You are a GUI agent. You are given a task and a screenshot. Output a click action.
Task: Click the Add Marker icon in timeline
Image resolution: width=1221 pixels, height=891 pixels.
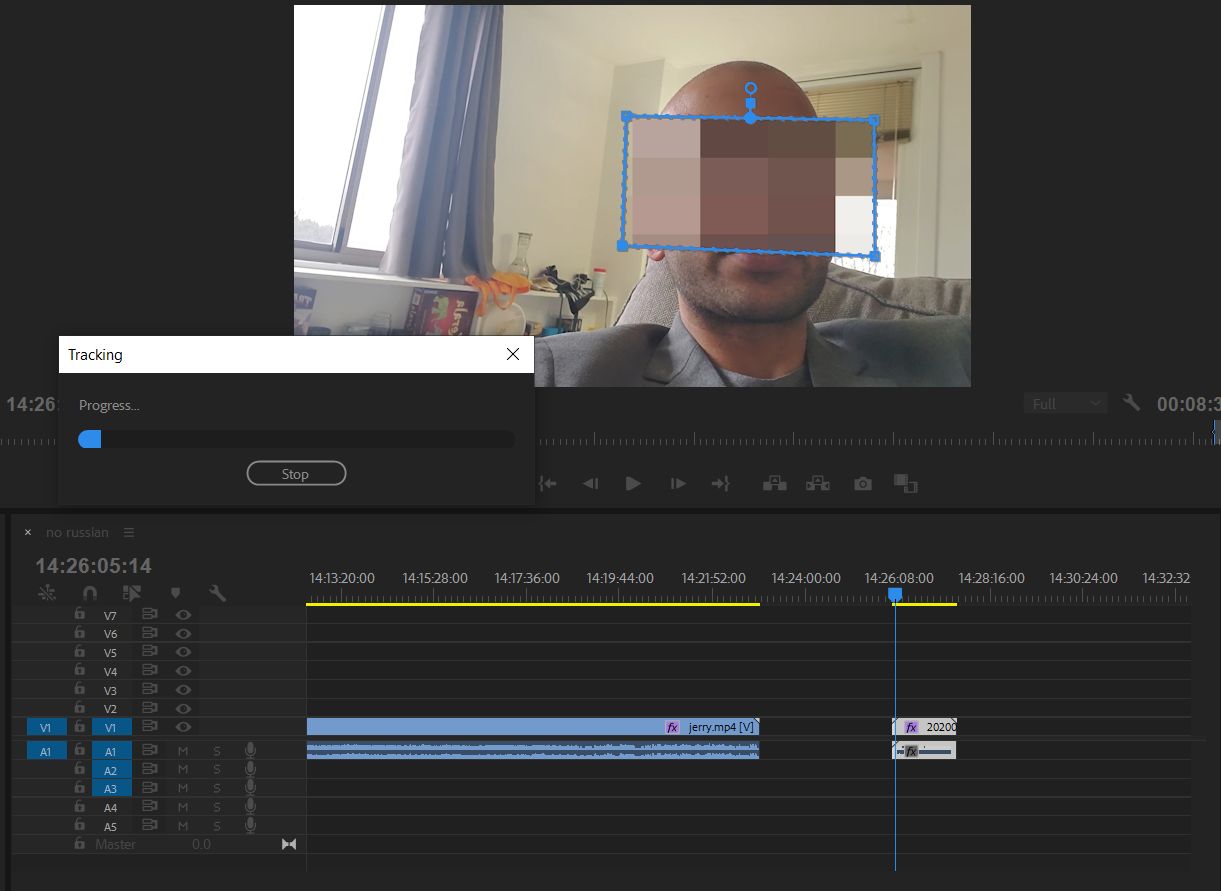pos(175,593)
